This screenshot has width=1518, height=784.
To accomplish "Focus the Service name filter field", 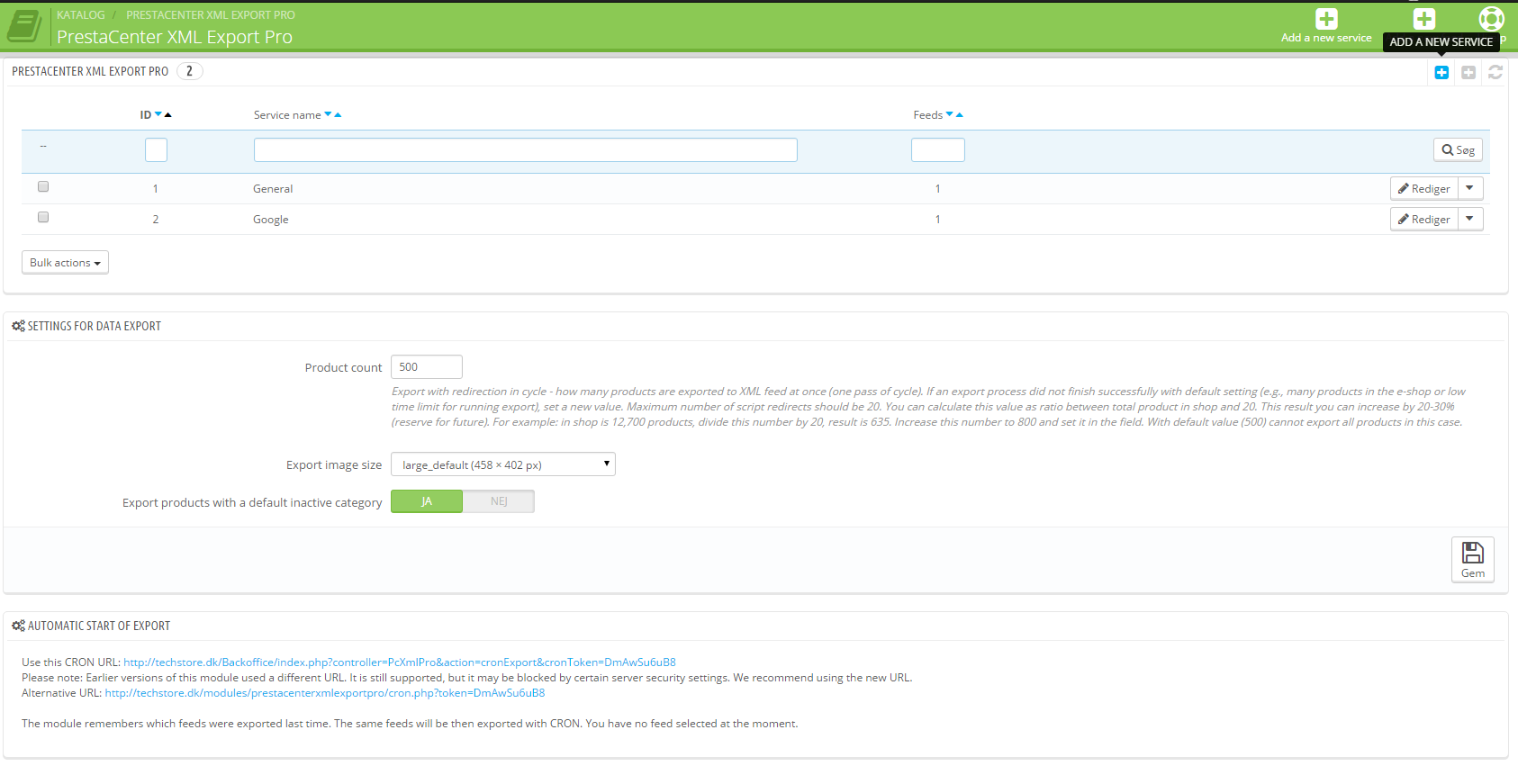I will point(526,149).
